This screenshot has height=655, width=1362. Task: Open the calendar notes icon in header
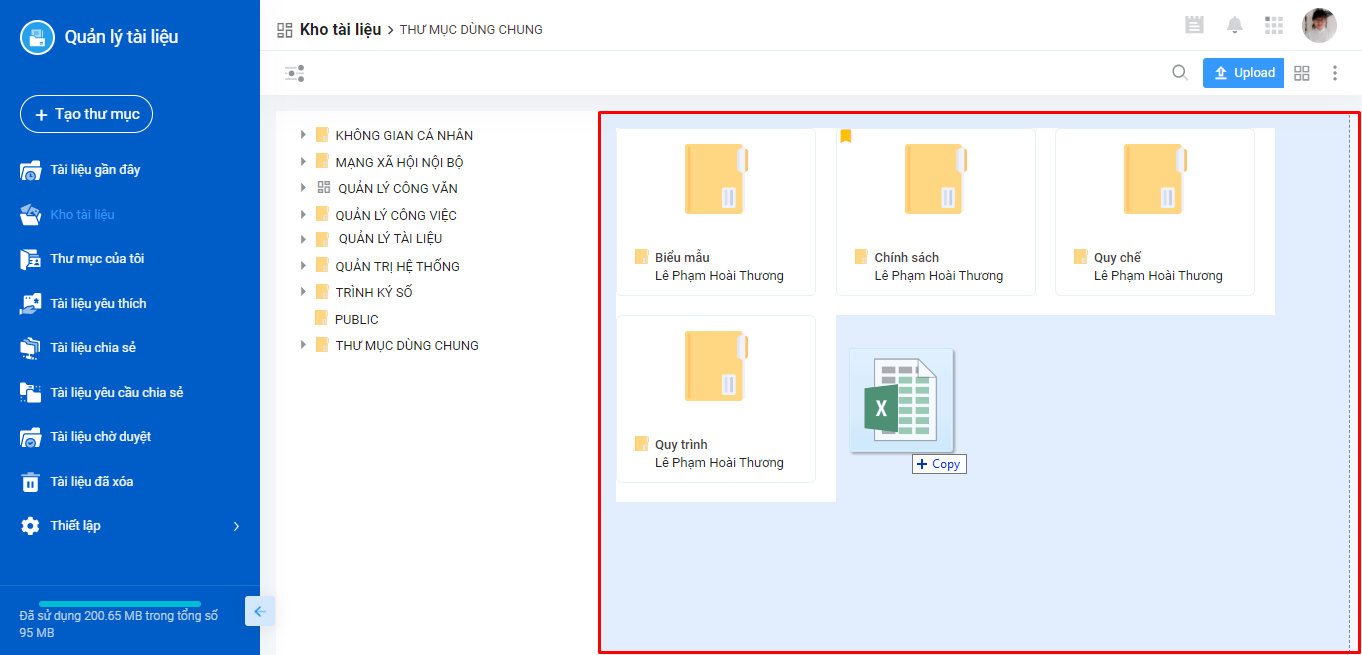pyautogui.click(x=1194, y=25)
